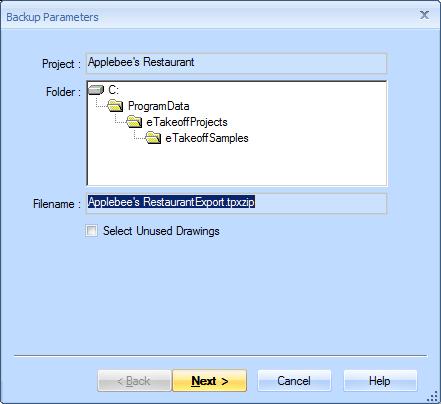Close the Backup Parameters dialog
Screen dimensions: 441x404
pos(424,15)
